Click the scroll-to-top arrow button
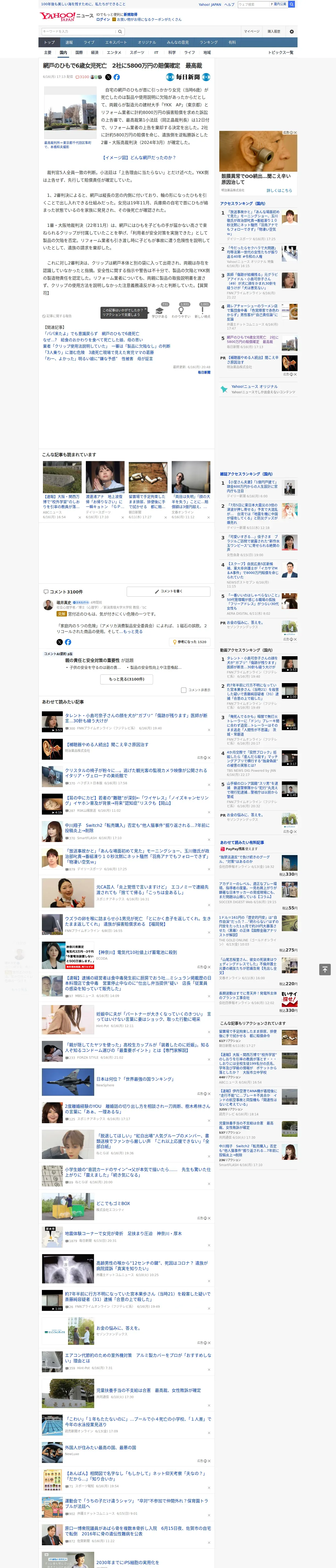The width and height of the screenshot is (336, 1568). coord(325,969)
